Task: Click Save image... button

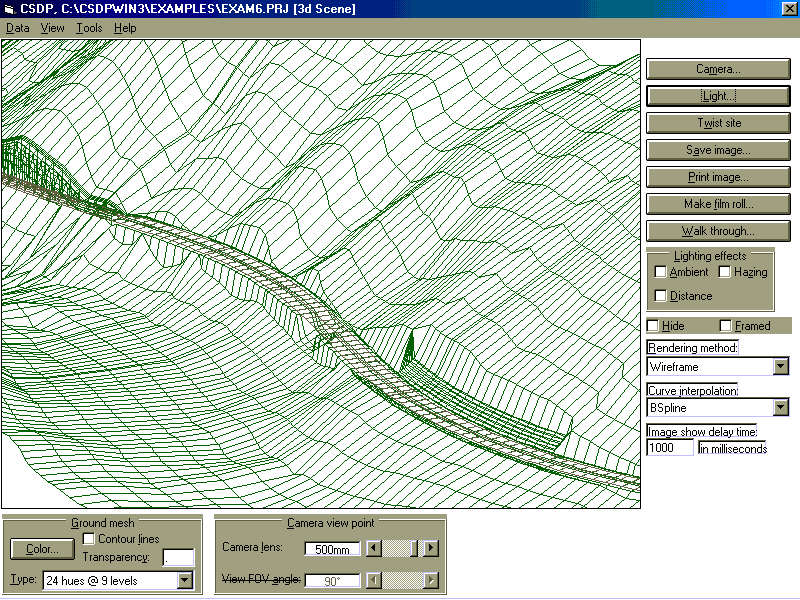Action: pos(718,150)
